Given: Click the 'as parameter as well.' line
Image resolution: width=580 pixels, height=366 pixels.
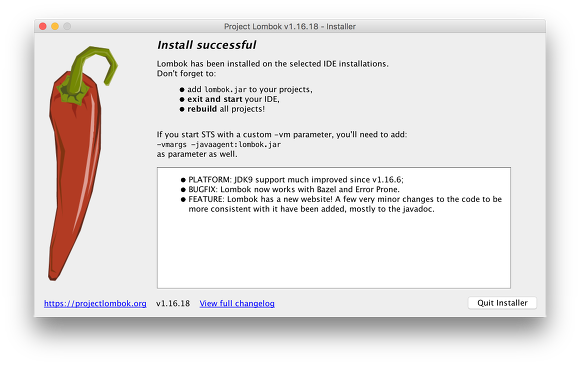Looking at the screenshot, I should point(197,154).
